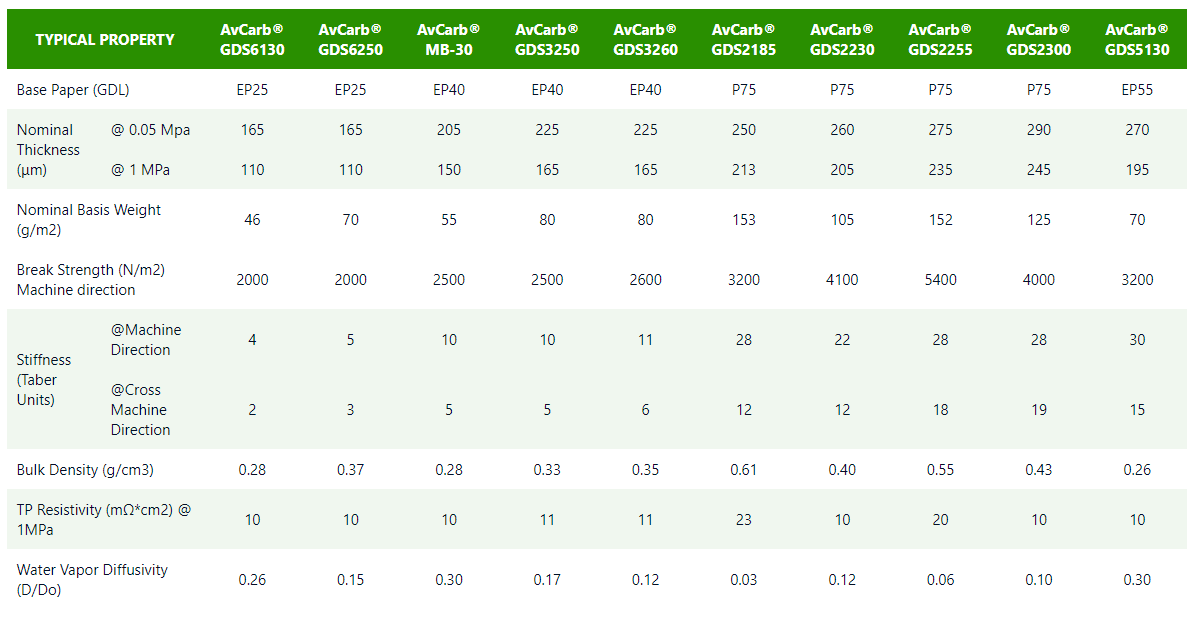1195x620 pixels.
Task: Click the AvCarb MB-30 column header
Action: click(x=448, y=40)
